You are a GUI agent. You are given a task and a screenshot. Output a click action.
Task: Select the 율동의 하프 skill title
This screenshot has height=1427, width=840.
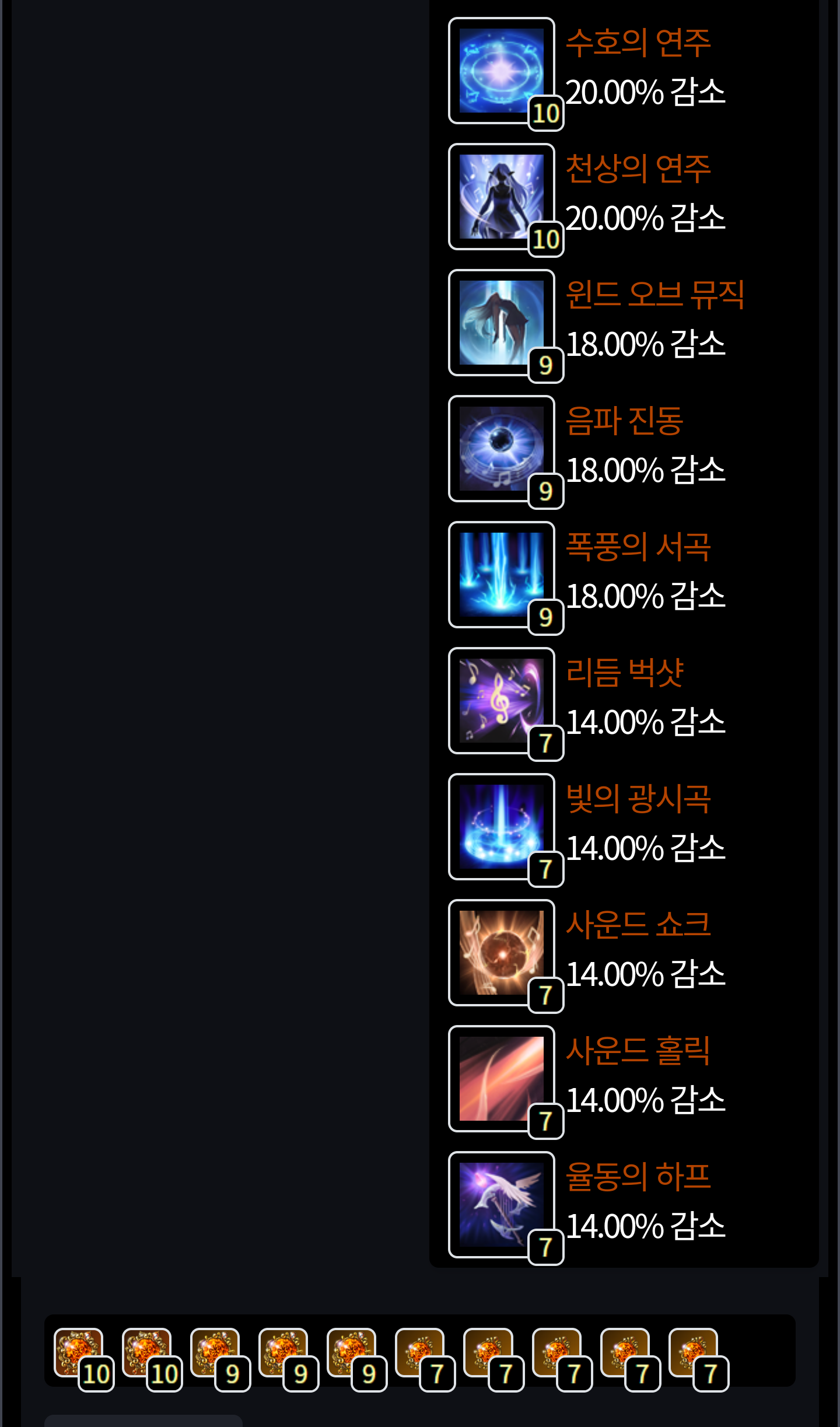pyautogui.click(x=638, y=1177)
